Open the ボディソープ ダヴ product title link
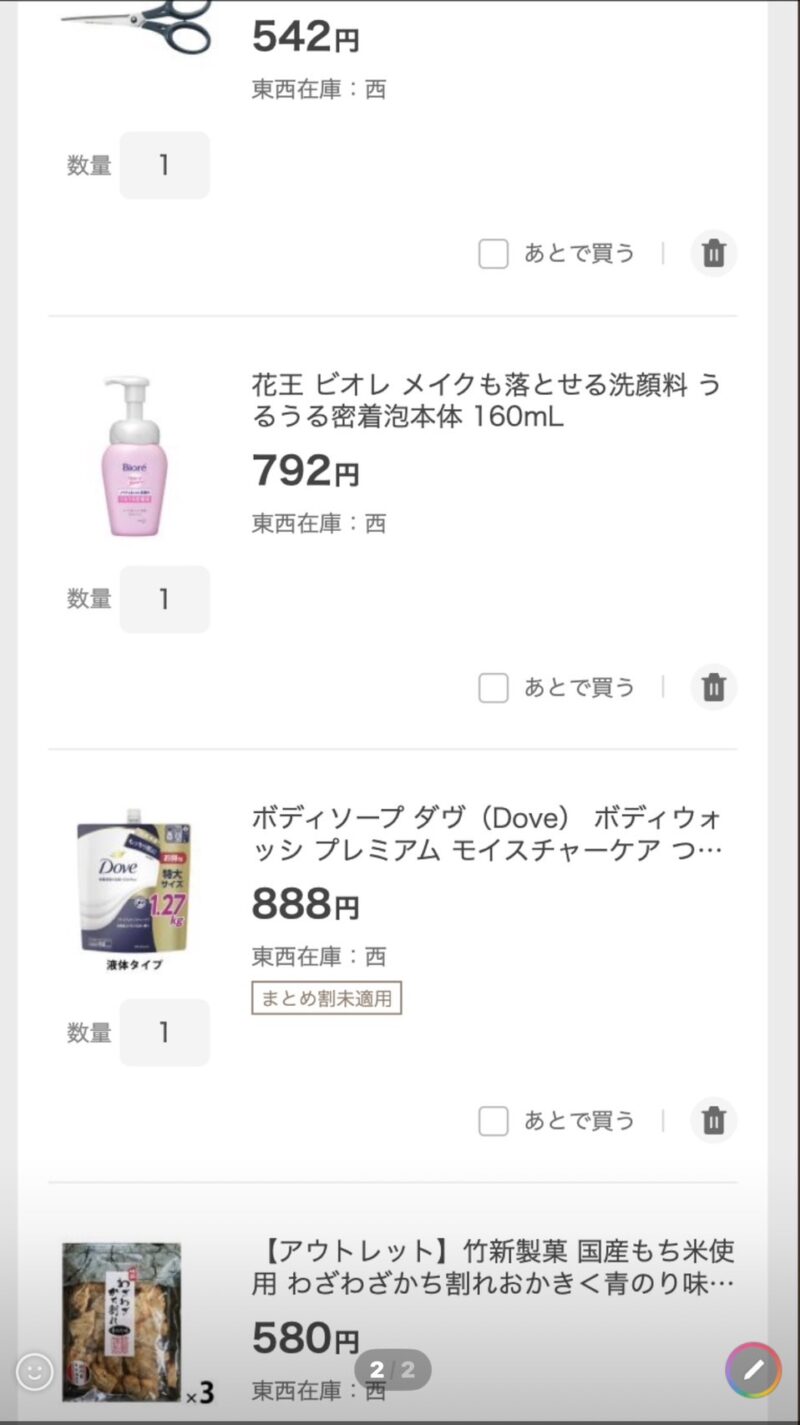 [x=486, y=834]
